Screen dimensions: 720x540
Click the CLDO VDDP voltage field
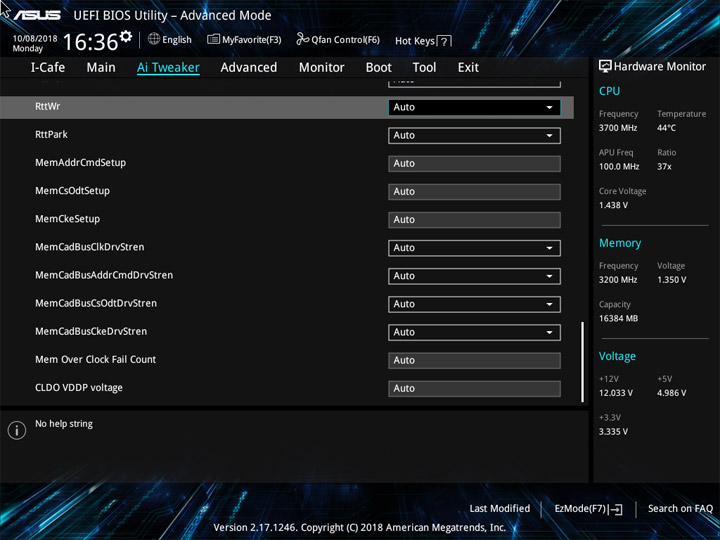pyautogui.click(x=474, y=388)
